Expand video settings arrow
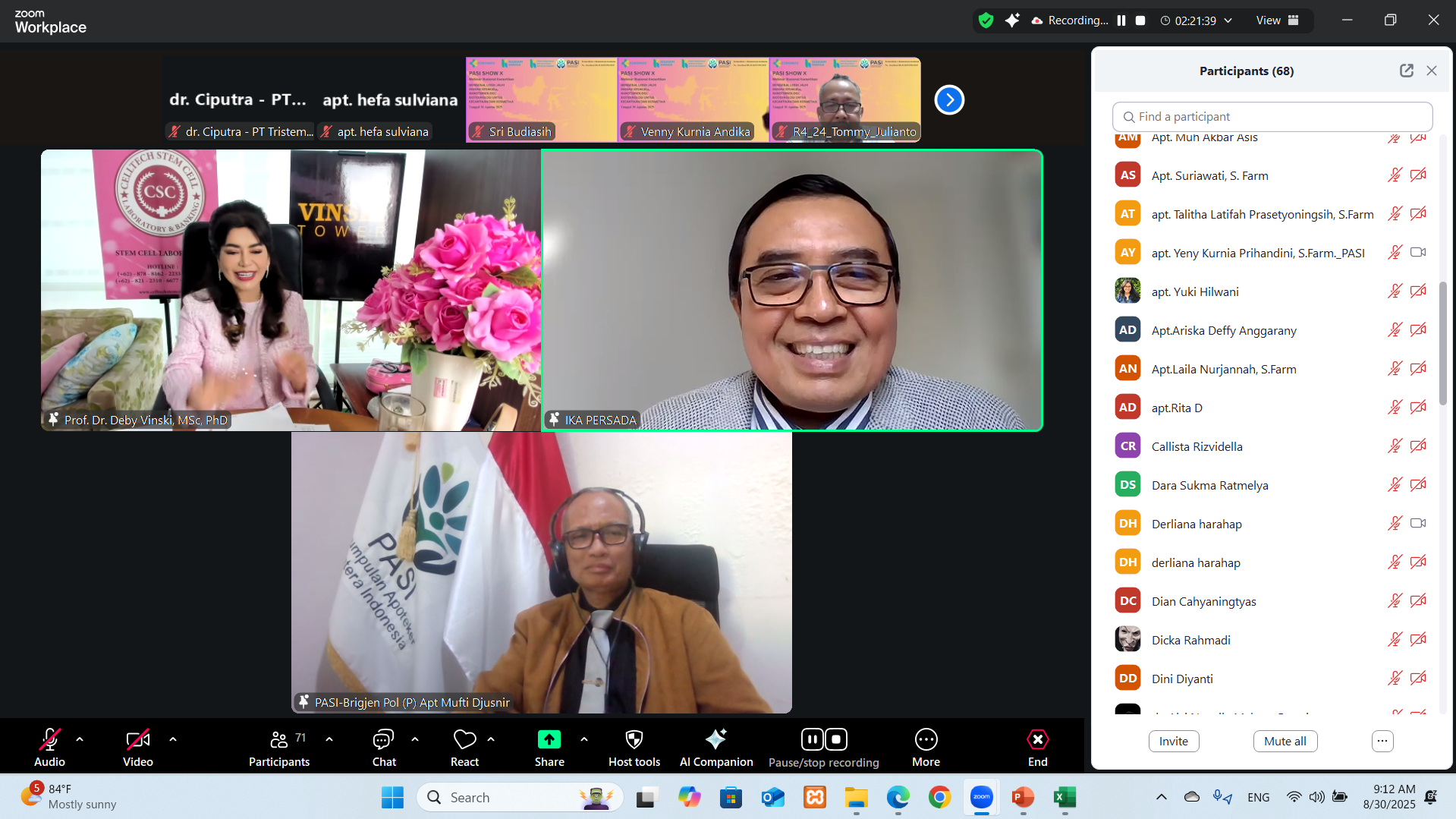1456x819 pixels. (173, 739)
